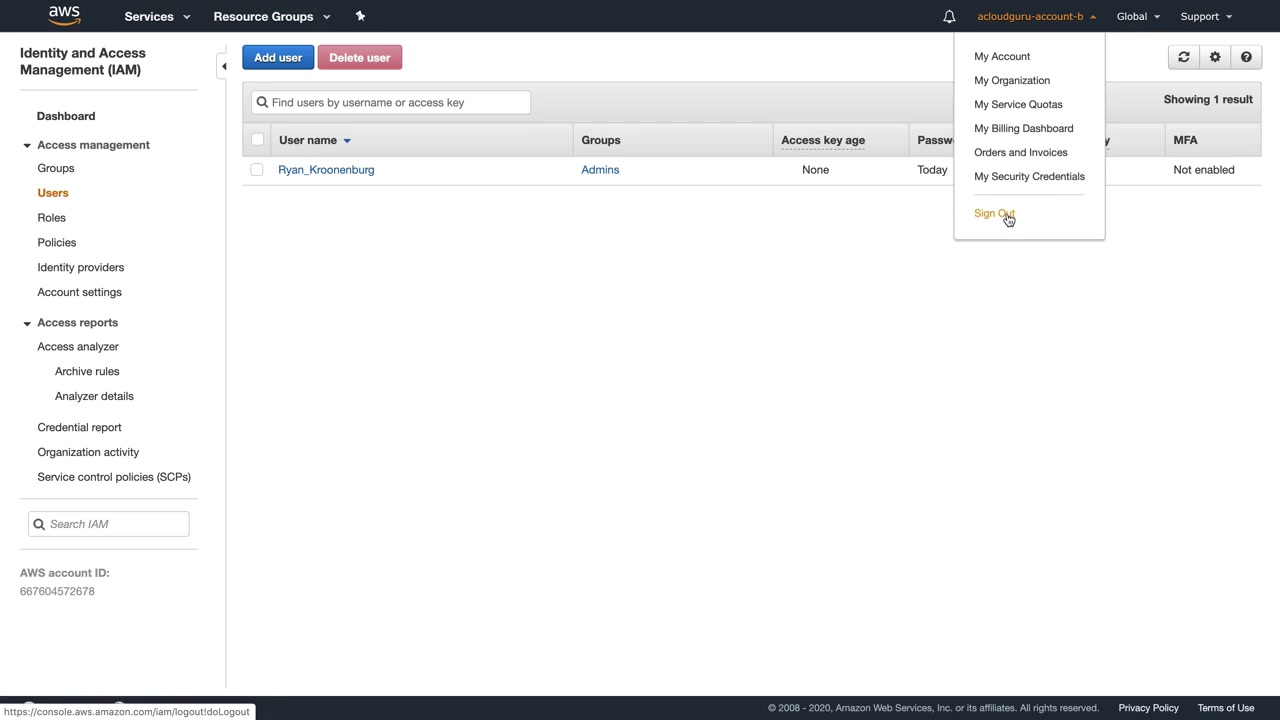Open the Resource Groups dropdown
Screen dimensions: 1280x720
272,16
